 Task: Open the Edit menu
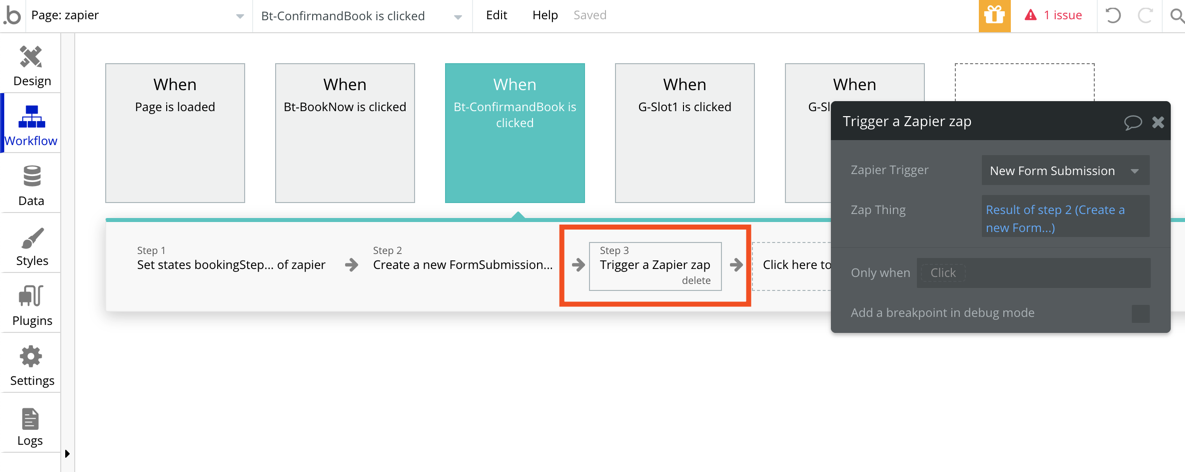coord(497,15)
